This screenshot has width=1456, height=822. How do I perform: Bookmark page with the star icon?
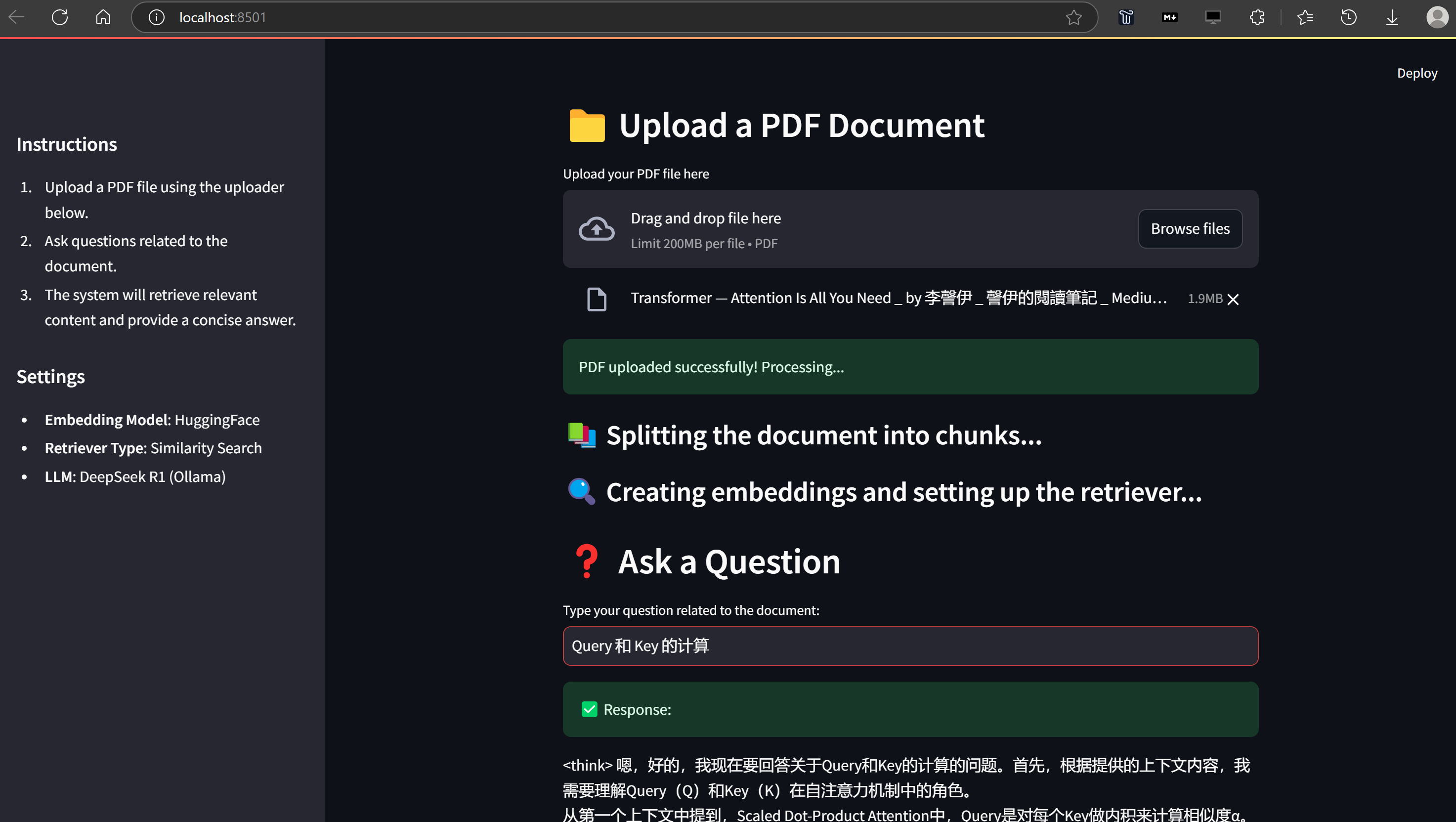[x=1073, y=17]
